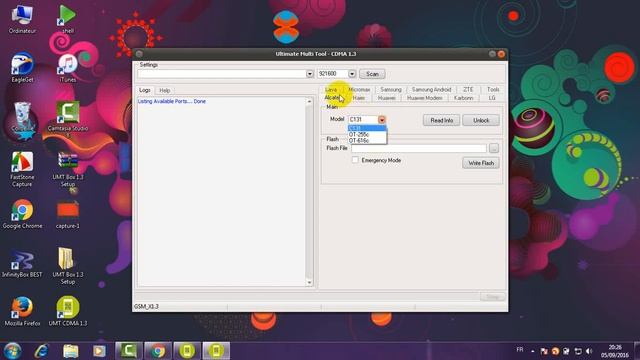The height and width of the screenshot is (360, 640).
Task: Open the Huawei tab
Action: pyautogui.click(x=387, y=98)
